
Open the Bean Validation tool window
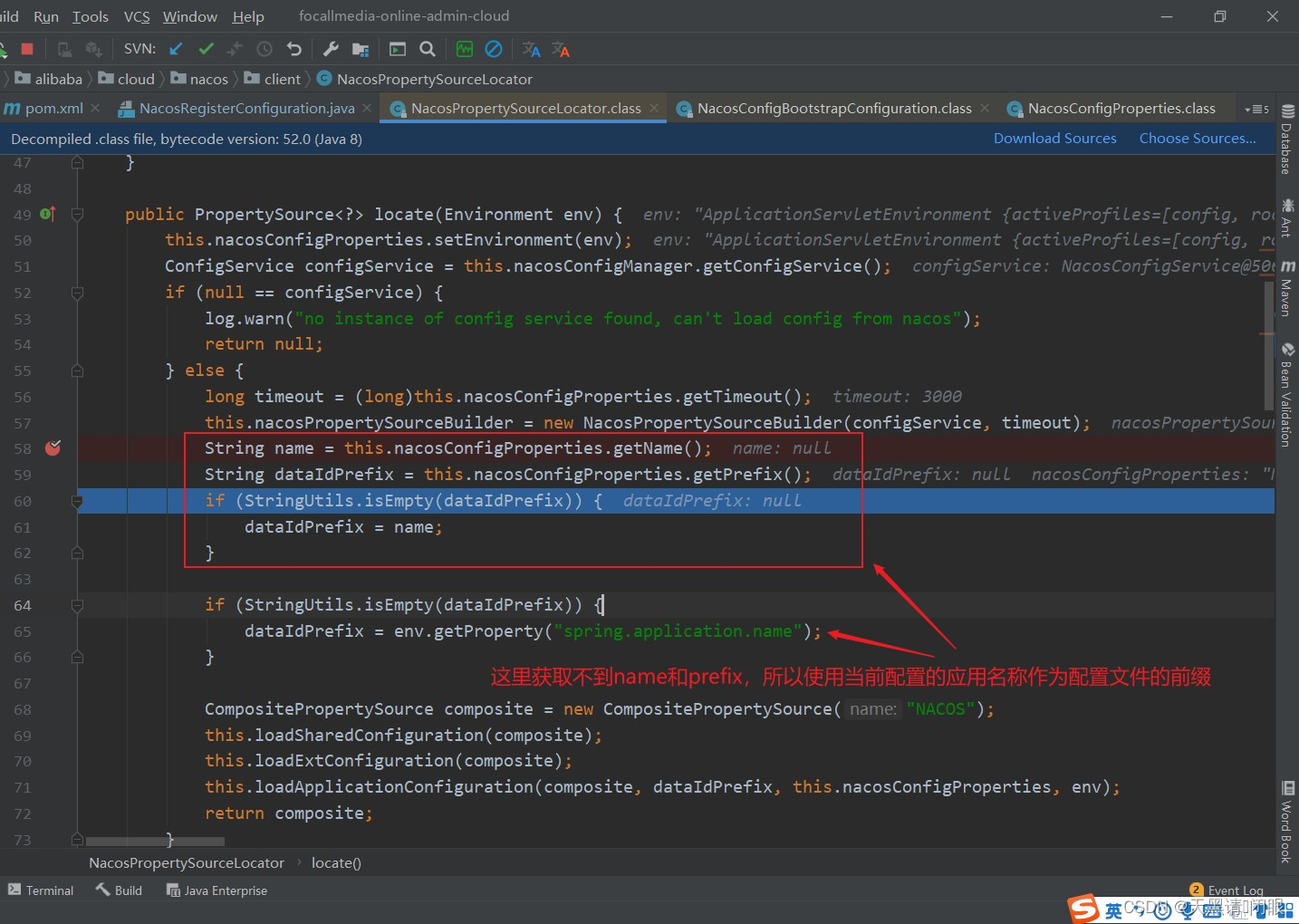[1287, 394]
